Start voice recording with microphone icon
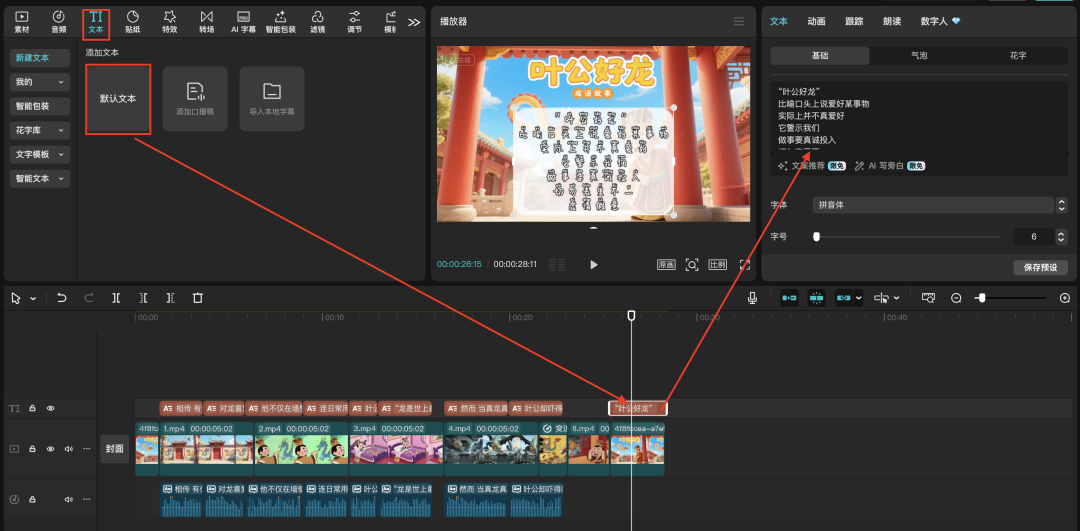 coord(753,298)
